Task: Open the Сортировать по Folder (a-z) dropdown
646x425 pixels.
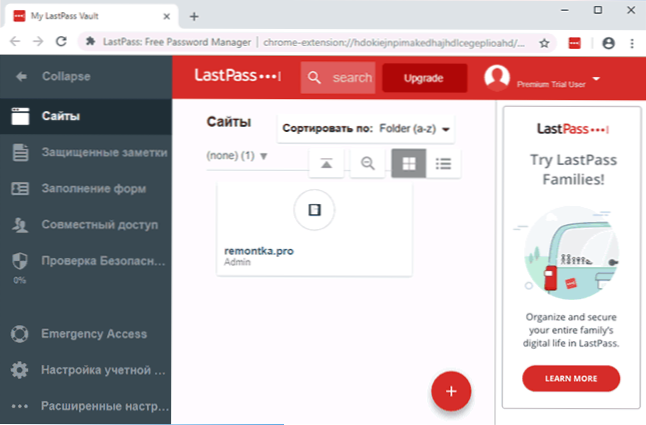Action: point(366,129)
